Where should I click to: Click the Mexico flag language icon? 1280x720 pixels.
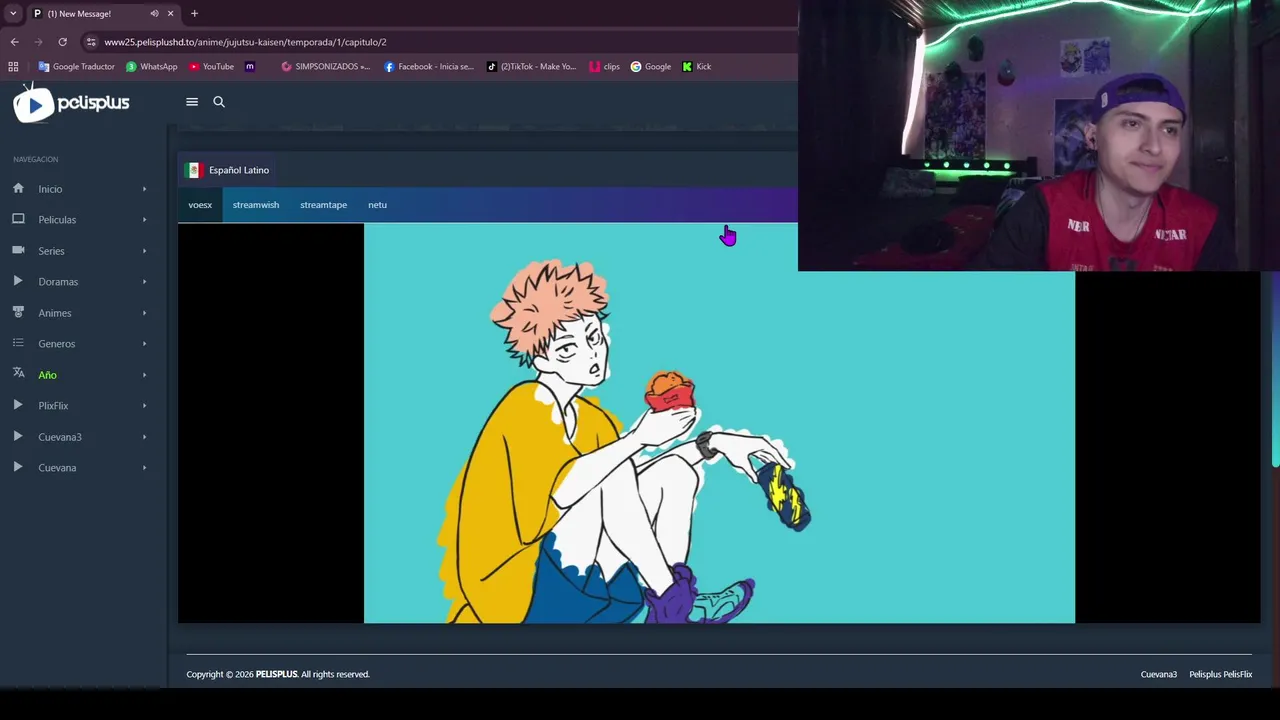tap(193, 170)
